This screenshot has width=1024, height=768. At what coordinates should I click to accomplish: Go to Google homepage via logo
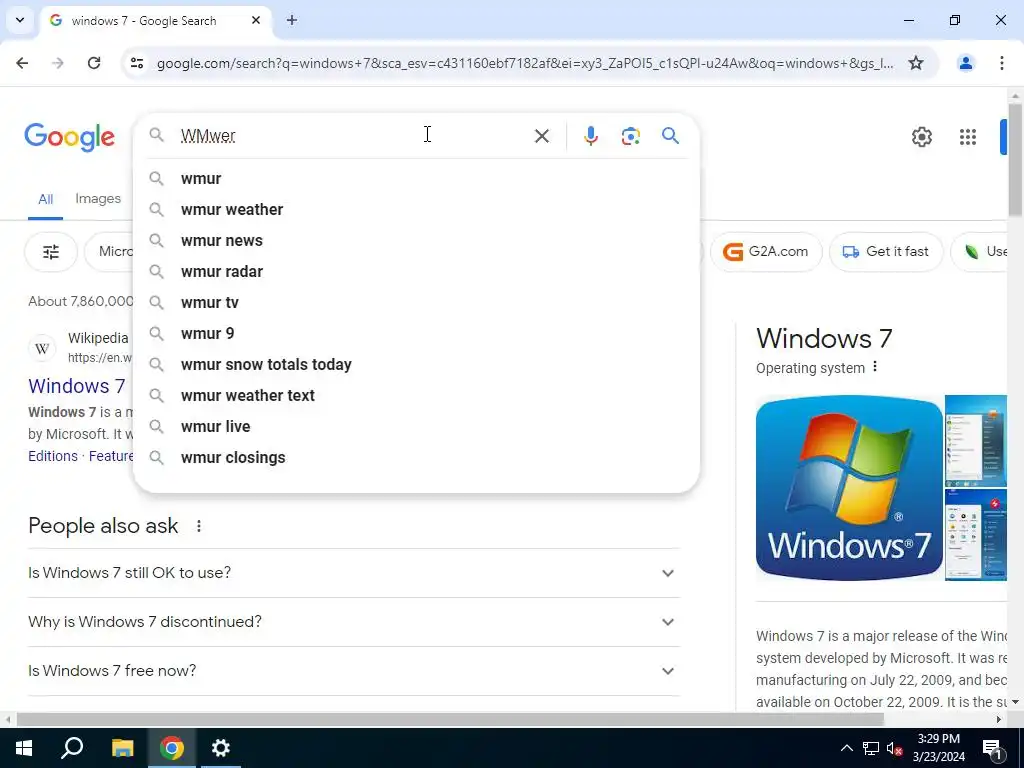69,137
